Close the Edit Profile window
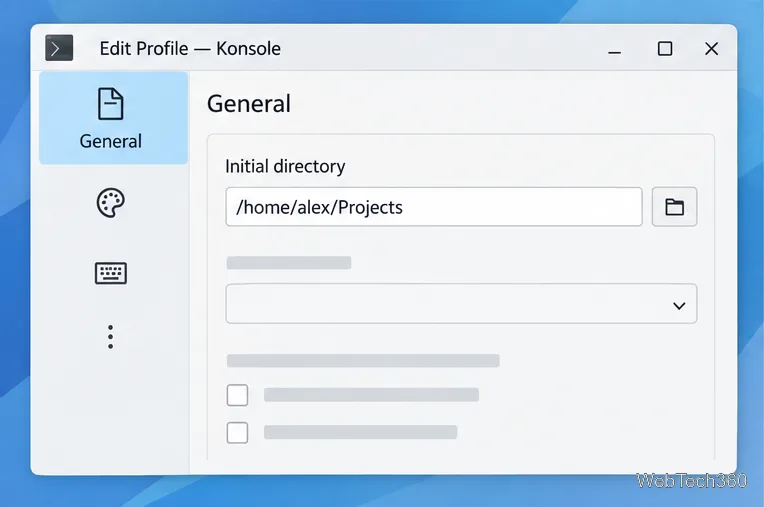This screenshot has width=764, height=507. (x=711, y=48)
